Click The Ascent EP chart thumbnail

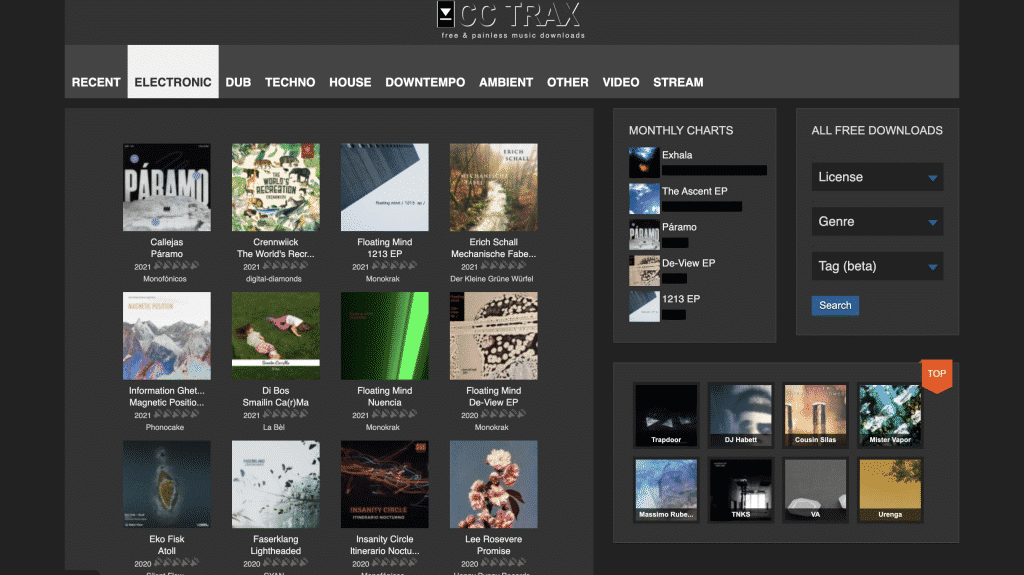tap(644, 198)
